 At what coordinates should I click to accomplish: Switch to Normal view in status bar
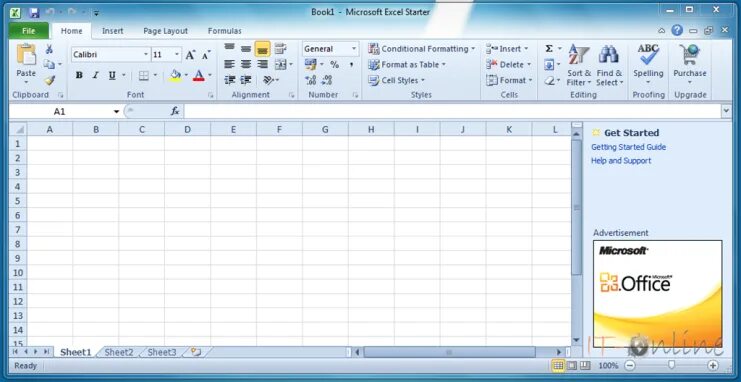(x=558, y=365)
